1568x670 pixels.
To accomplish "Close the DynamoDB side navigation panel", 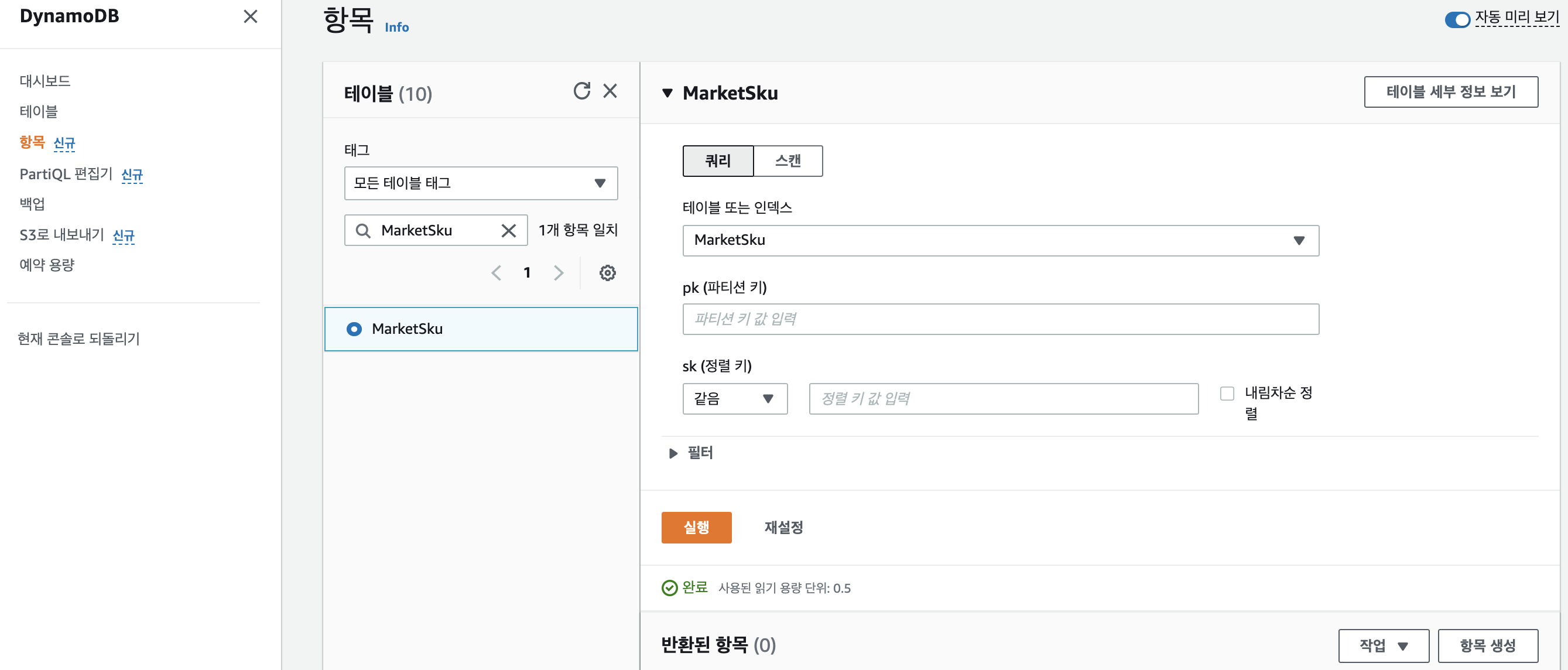I will tap(250, 16).
